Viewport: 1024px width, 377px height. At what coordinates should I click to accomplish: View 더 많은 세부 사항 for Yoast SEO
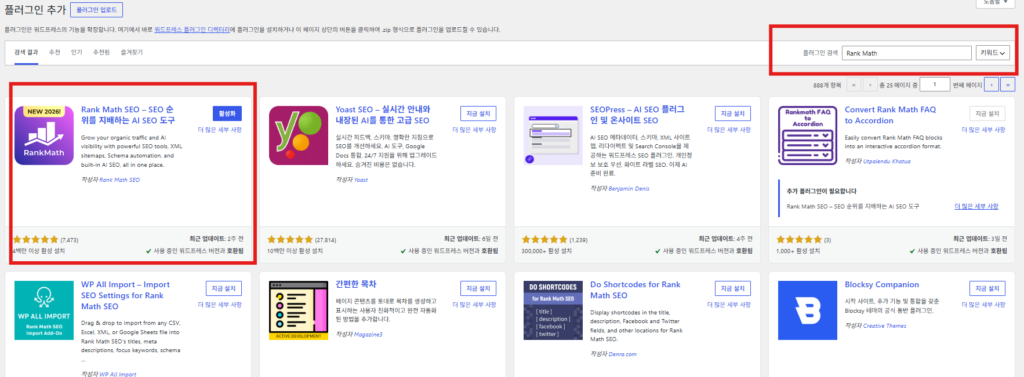pyautogui.click(x=474, y=130)
